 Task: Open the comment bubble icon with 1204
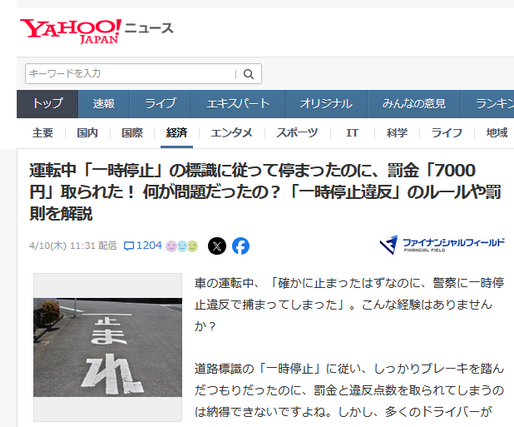point(142,246)
